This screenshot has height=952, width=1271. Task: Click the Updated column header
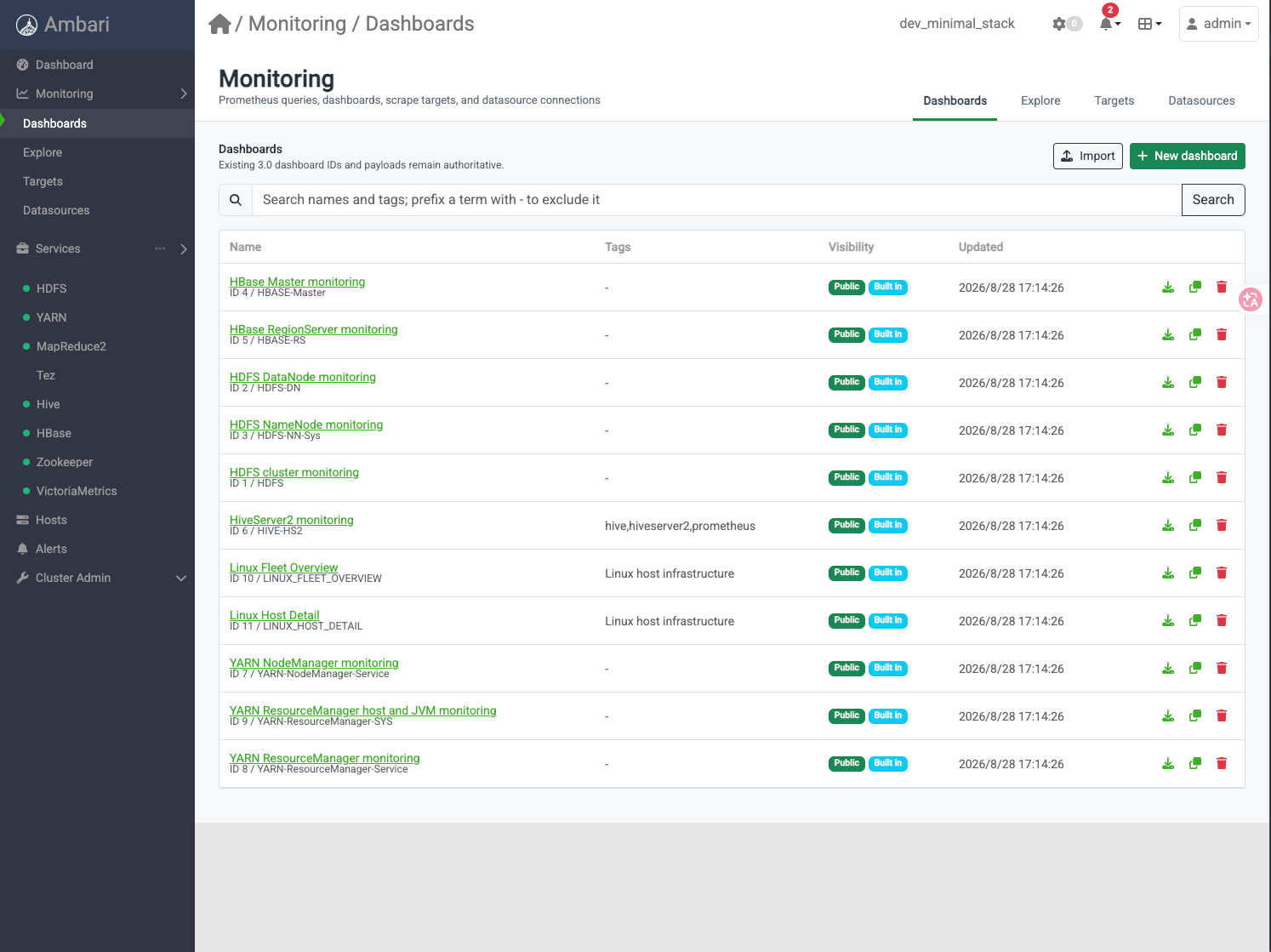click(x=981, y=247)
